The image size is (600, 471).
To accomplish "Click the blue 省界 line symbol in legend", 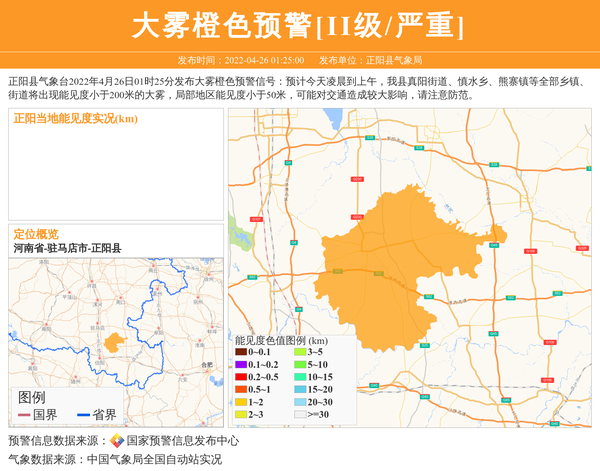I will point(82,415).
